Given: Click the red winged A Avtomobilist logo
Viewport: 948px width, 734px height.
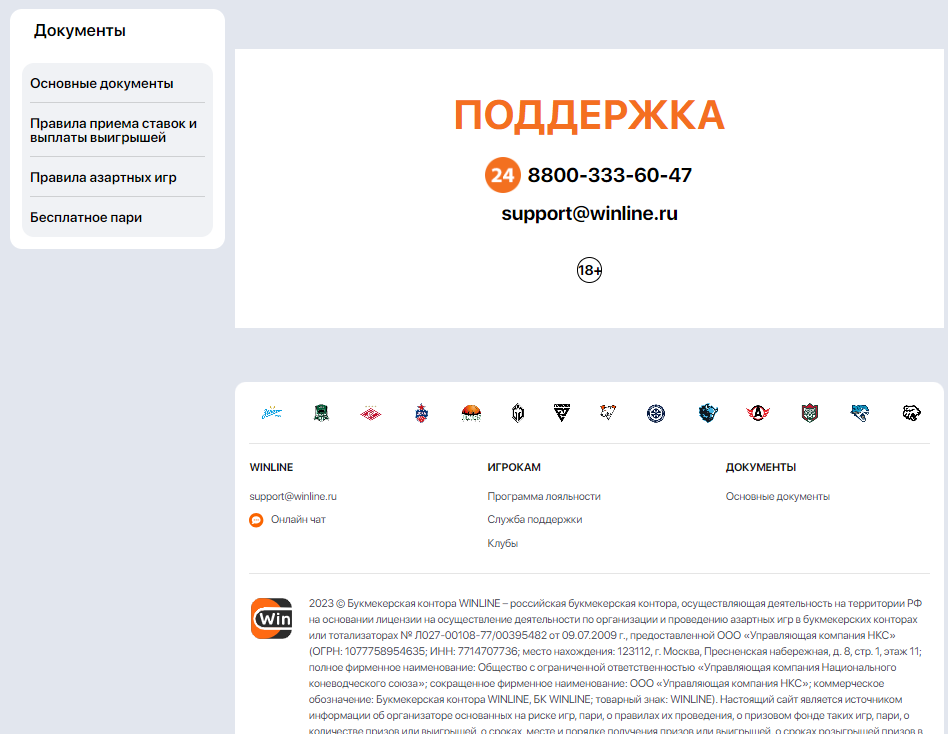Looking at the screenshot, I should point(758,414).
